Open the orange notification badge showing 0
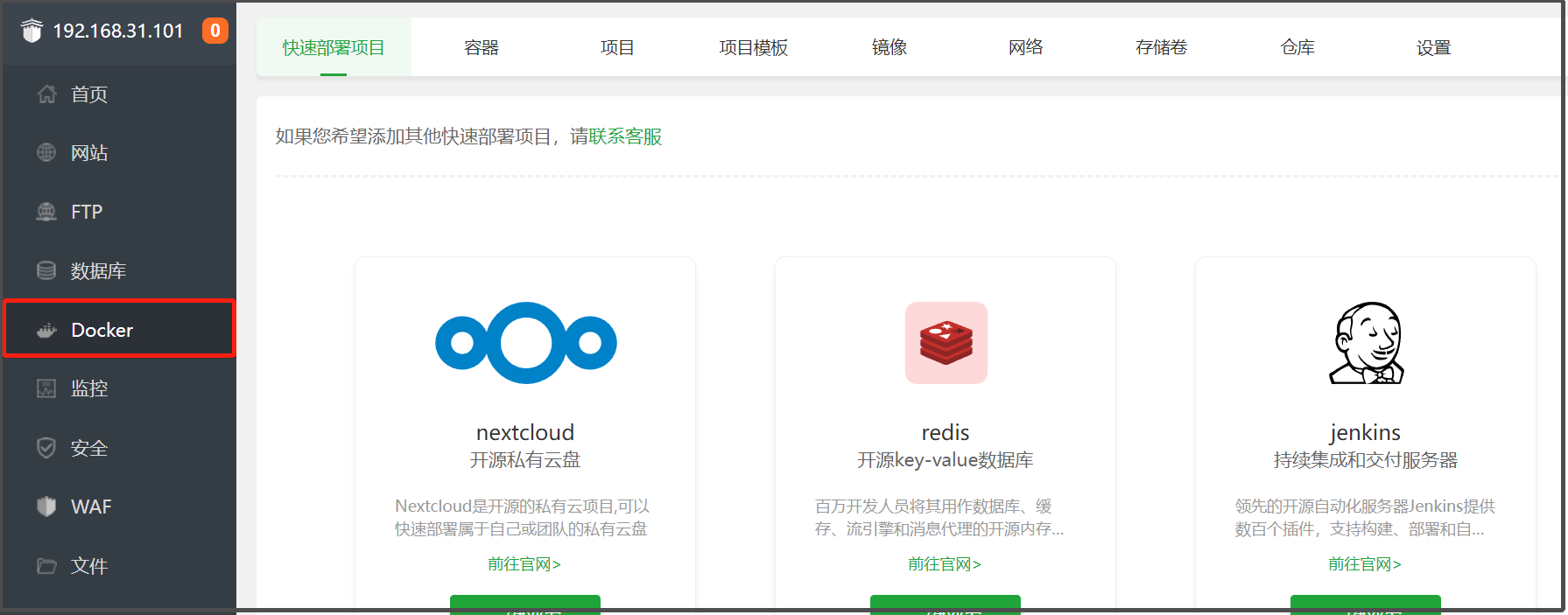 215,31
